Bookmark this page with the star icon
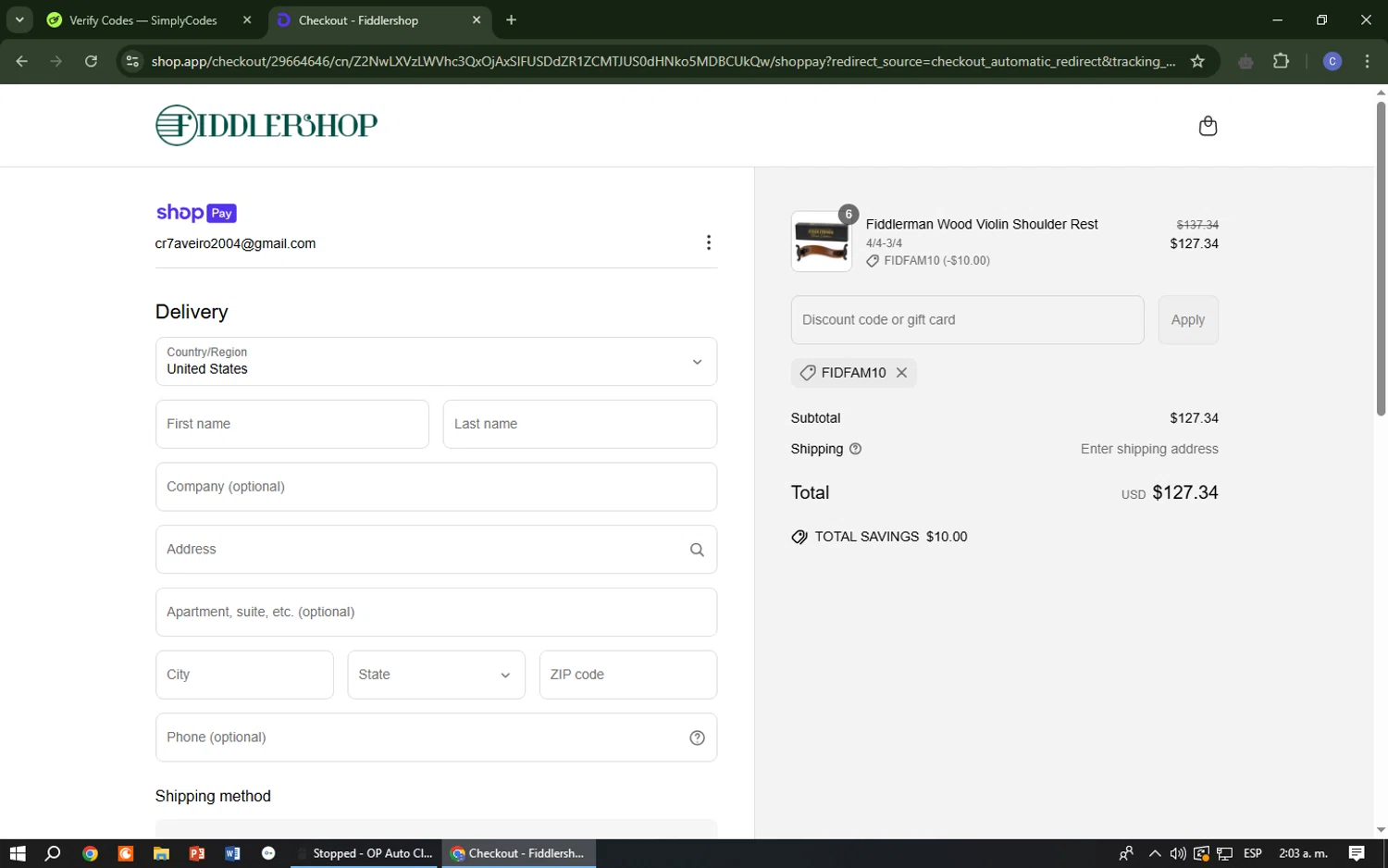 [1197, 61]
